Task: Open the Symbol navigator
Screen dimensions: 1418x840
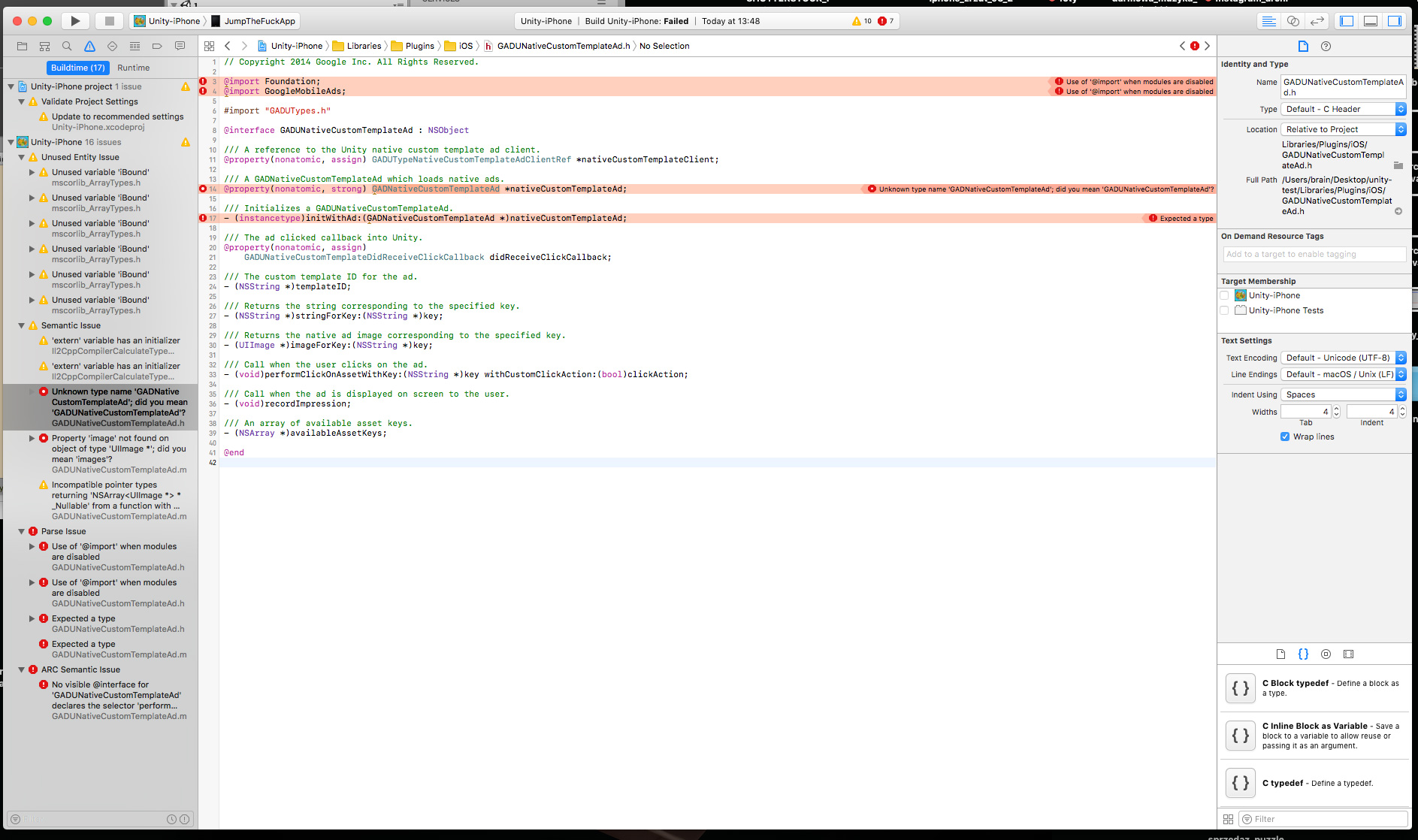Action: pos(44,46)
